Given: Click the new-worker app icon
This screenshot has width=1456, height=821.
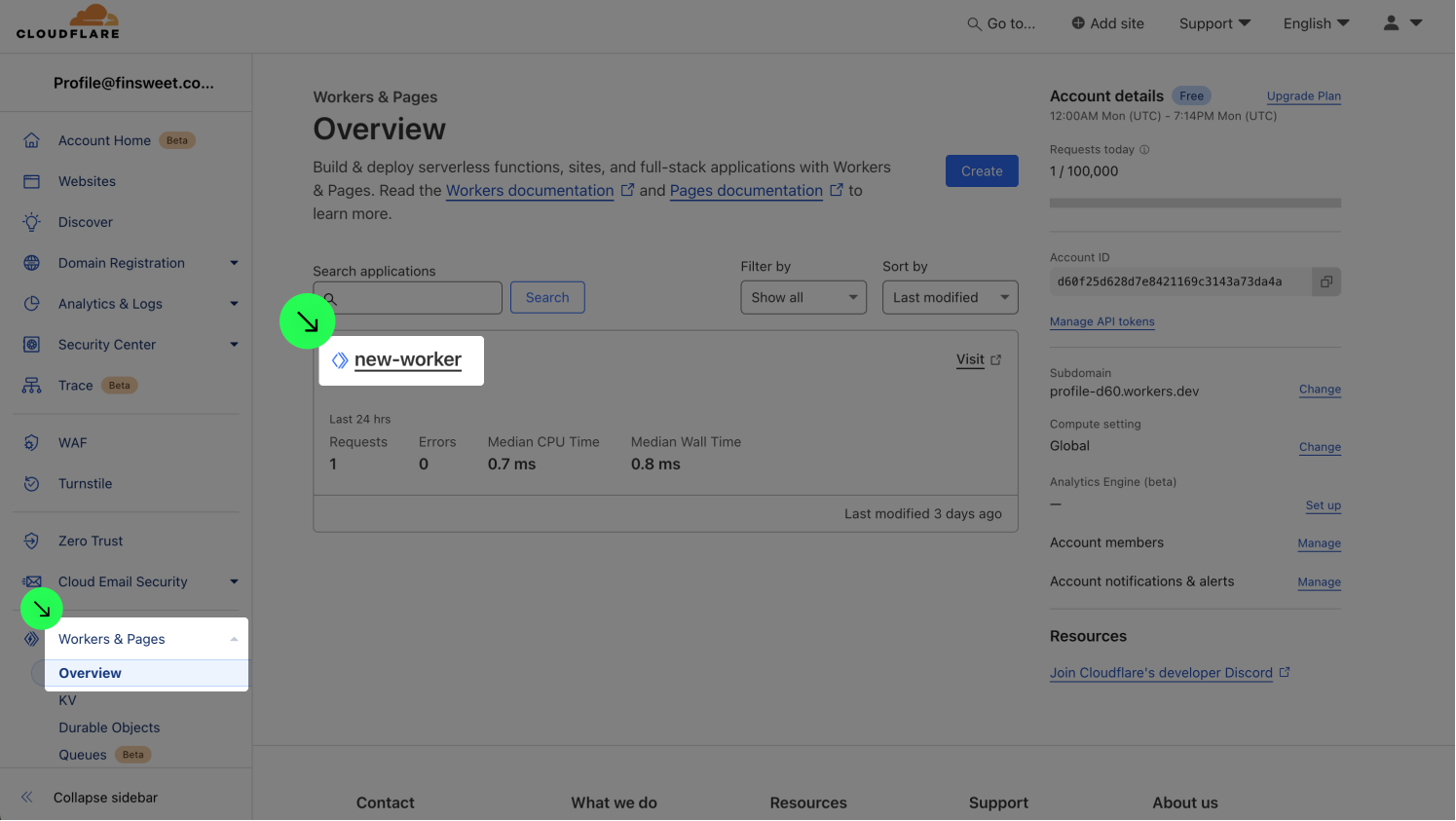Looking at the screenshot, I should pos(340,360).
